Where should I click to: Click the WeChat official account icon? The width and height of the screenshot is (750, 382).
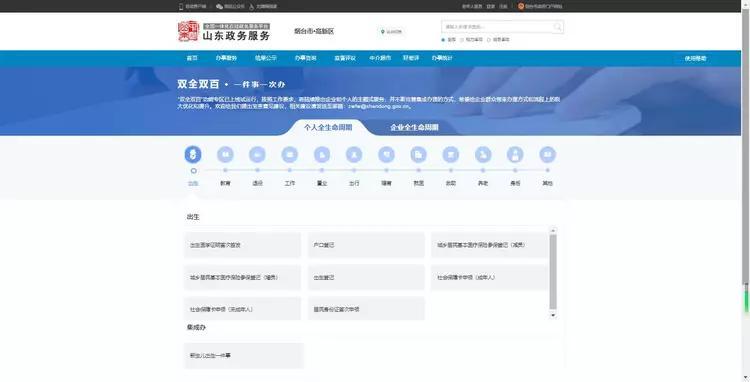219,6
